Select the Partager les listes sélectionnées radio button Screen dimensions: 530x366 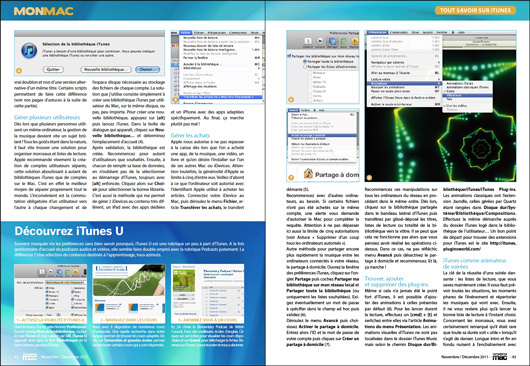tap(305, 67)
